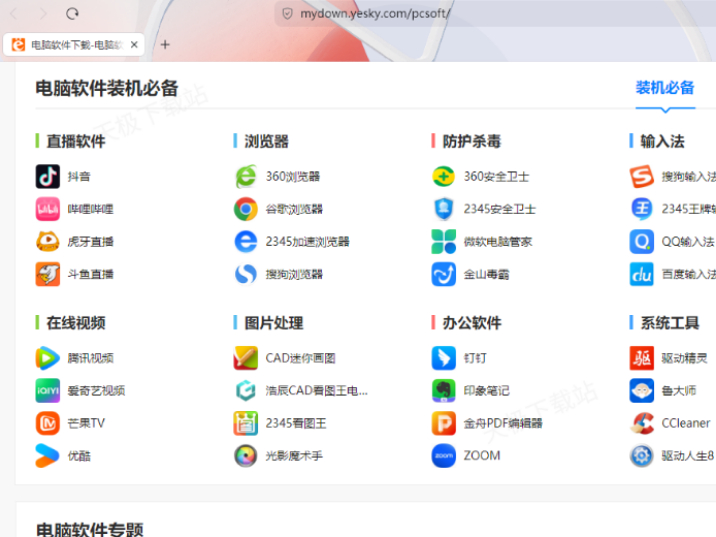
Task: Click the 光影魔术手 text link
Action: (x=294, y=456)
